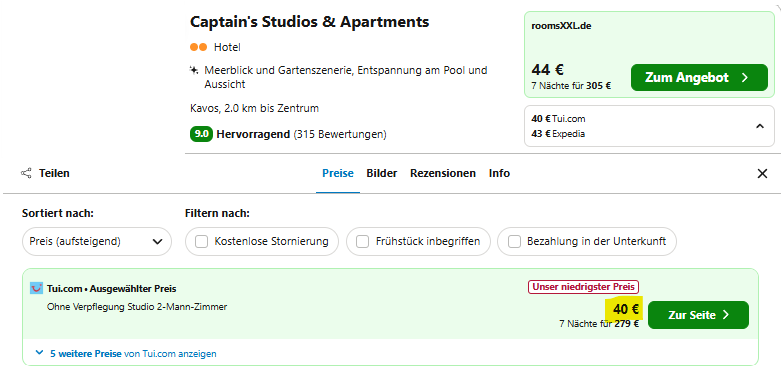Tick the Frühstück inbegriffen checkbox

pos(362,242)
